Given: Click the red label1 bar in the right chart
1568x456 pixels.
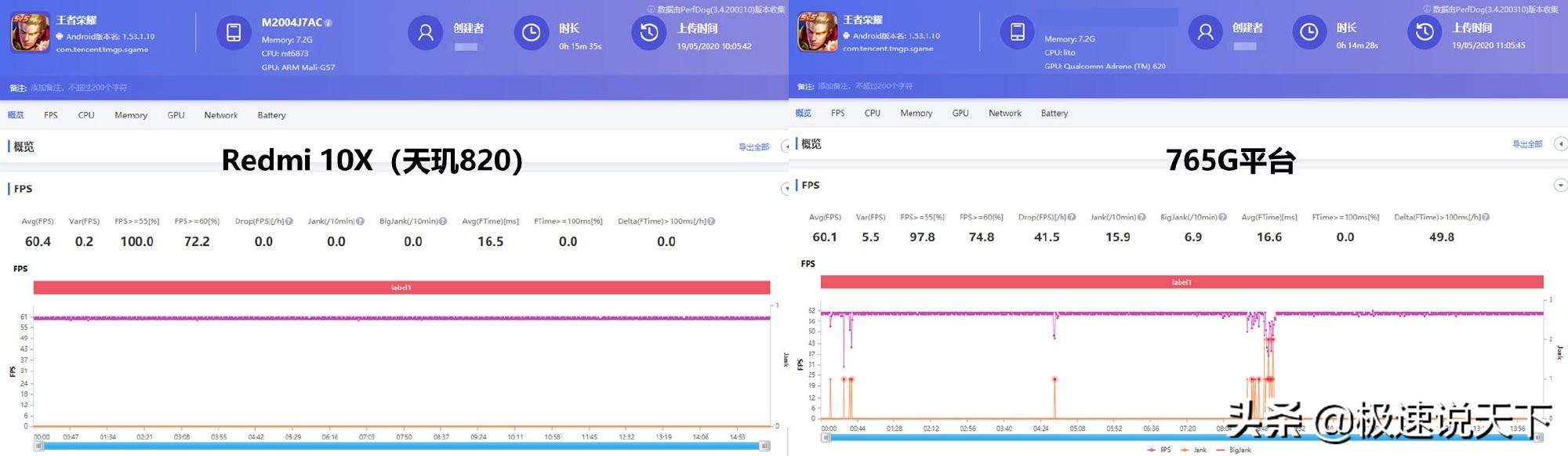Looking at the screenshot, I should point(1181,282).
